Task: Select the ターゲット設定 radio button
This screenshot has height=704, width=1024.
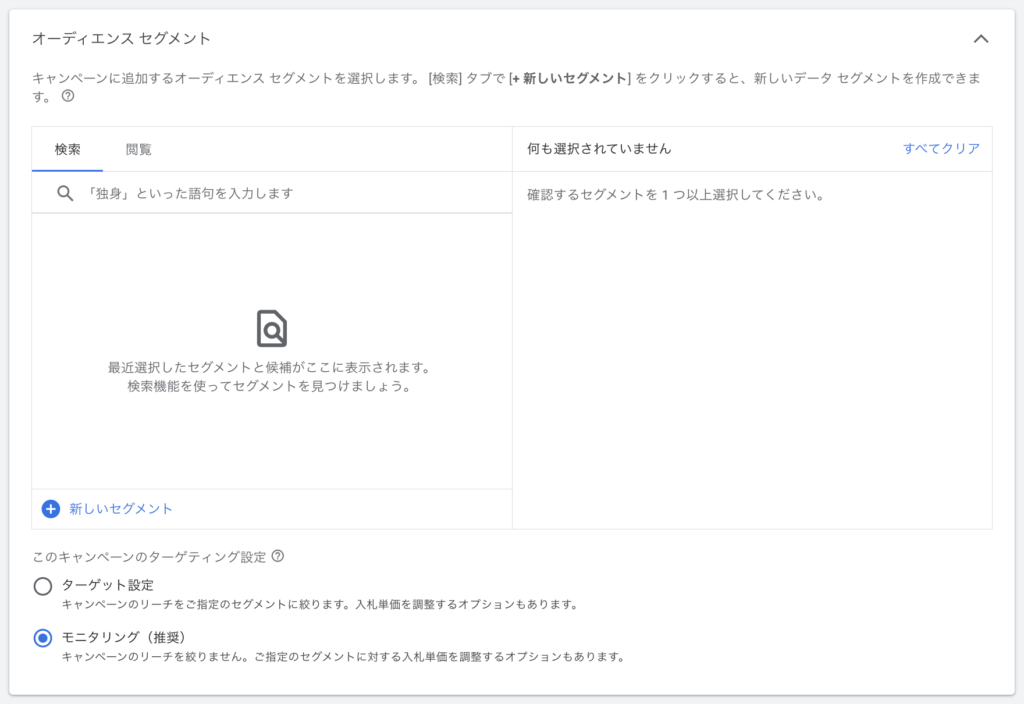Action: coord(43,586)
